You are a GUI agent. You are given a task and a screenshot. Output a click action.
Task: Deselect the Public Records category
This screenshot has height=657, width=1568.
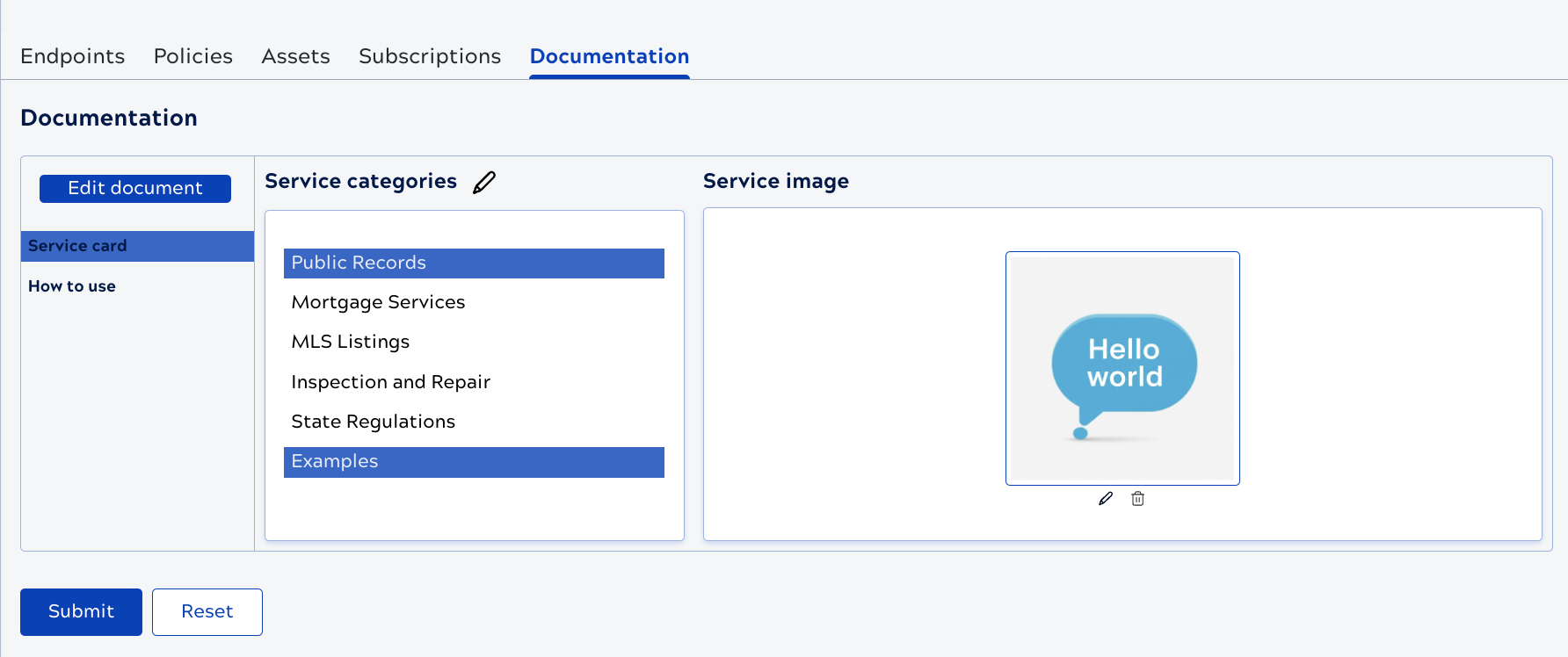(x=474, y=263)
